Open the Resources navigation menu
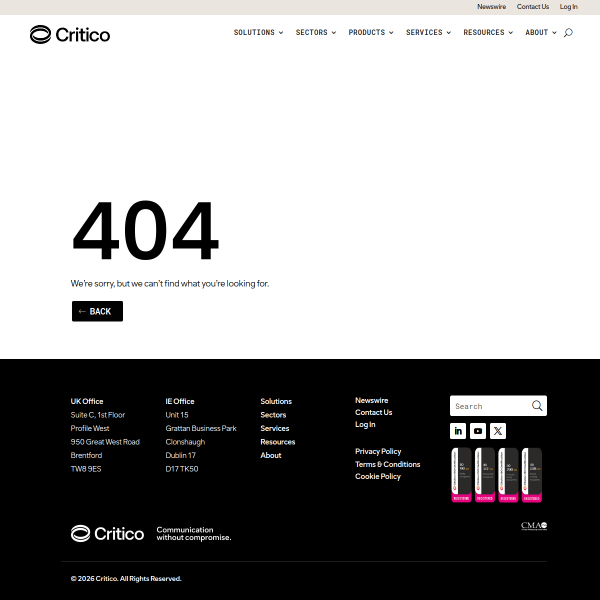 488,33
